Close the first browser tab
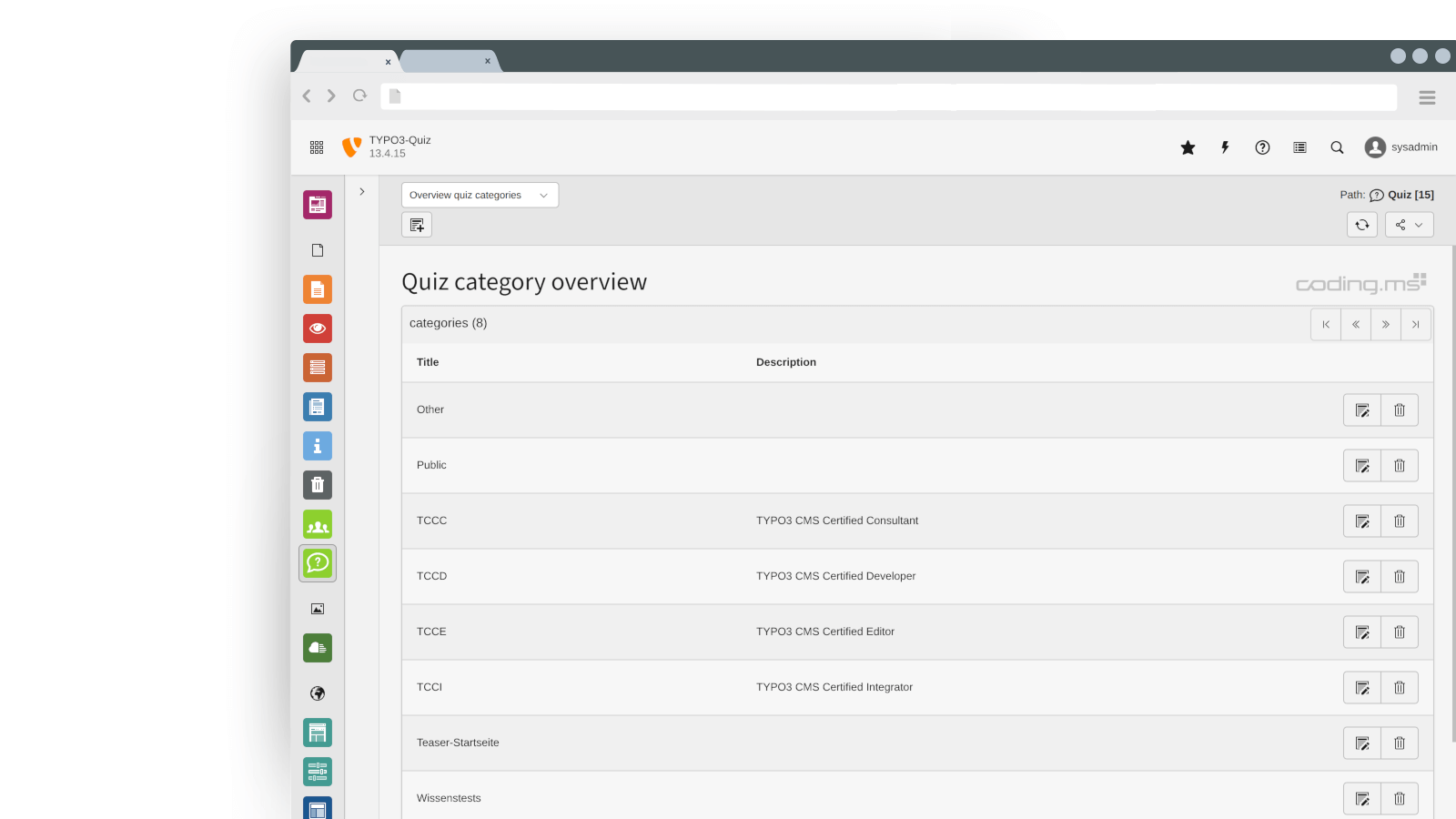This screenshot has height=819, width=1456. [388, 62]
